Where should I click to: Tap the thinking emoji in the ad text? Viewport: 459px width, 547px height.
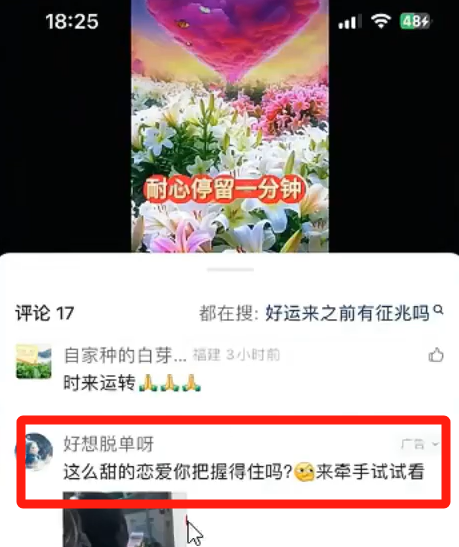coord(304,472)
